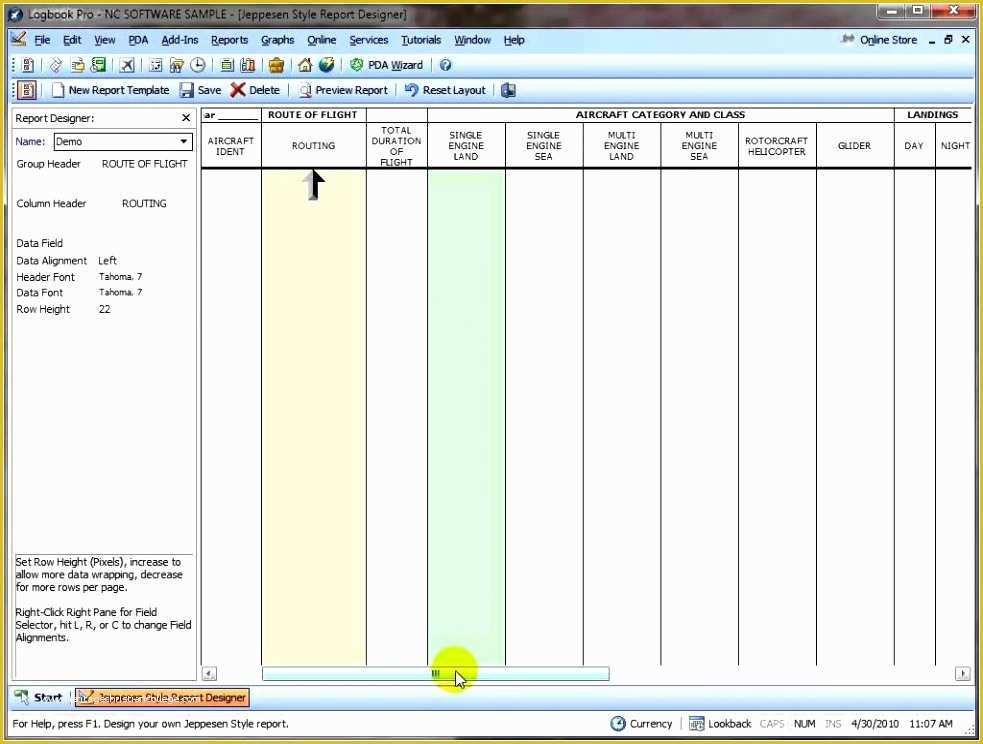Click the globe with lightning icon
The height and width of the screenshot is (744, 983).
(327, 65)
